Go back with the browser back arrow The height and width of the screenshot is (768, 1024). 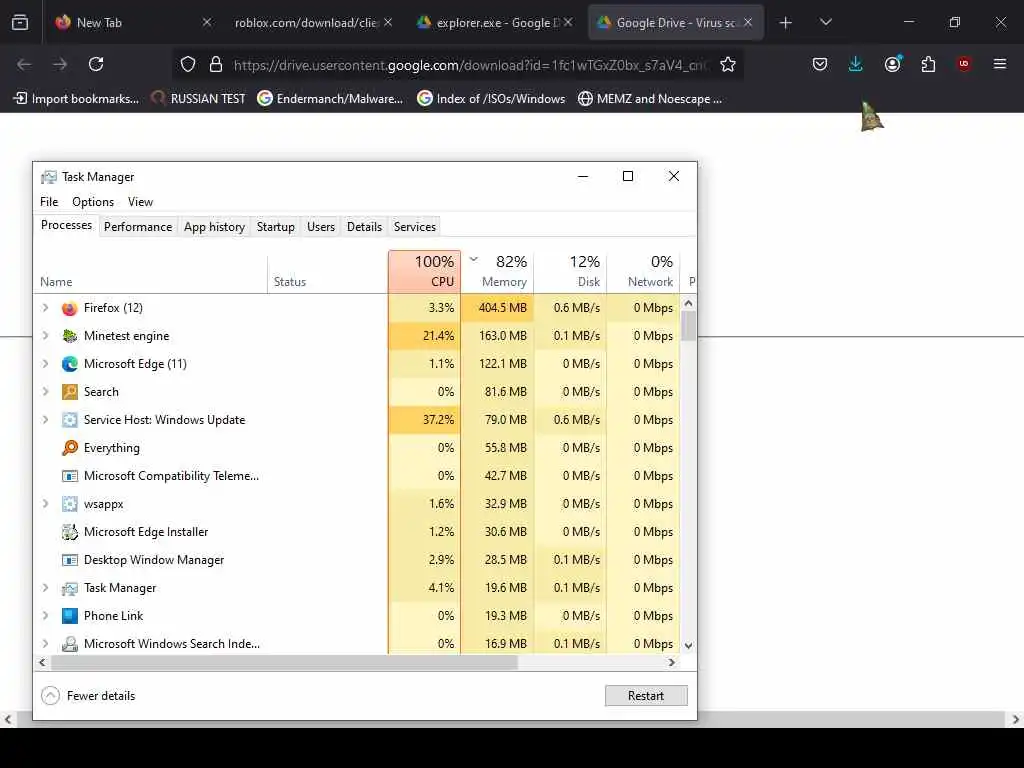(x=24, y=64)
